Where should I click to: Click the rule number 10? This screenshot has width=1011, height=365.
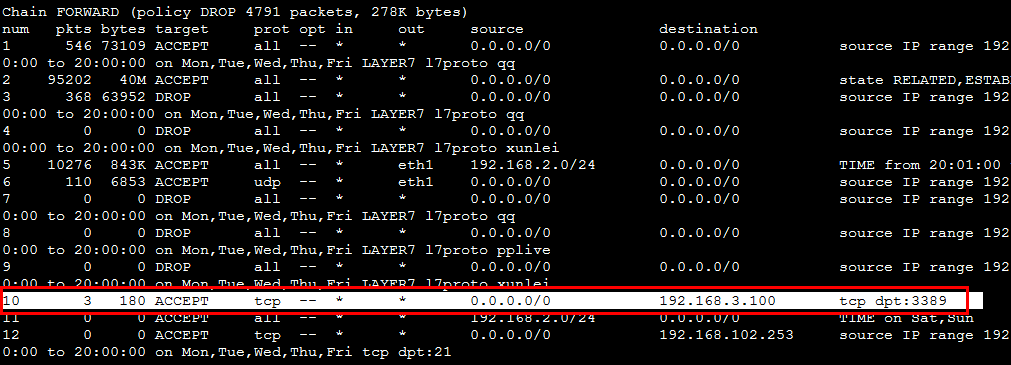(x=12, y=301)
